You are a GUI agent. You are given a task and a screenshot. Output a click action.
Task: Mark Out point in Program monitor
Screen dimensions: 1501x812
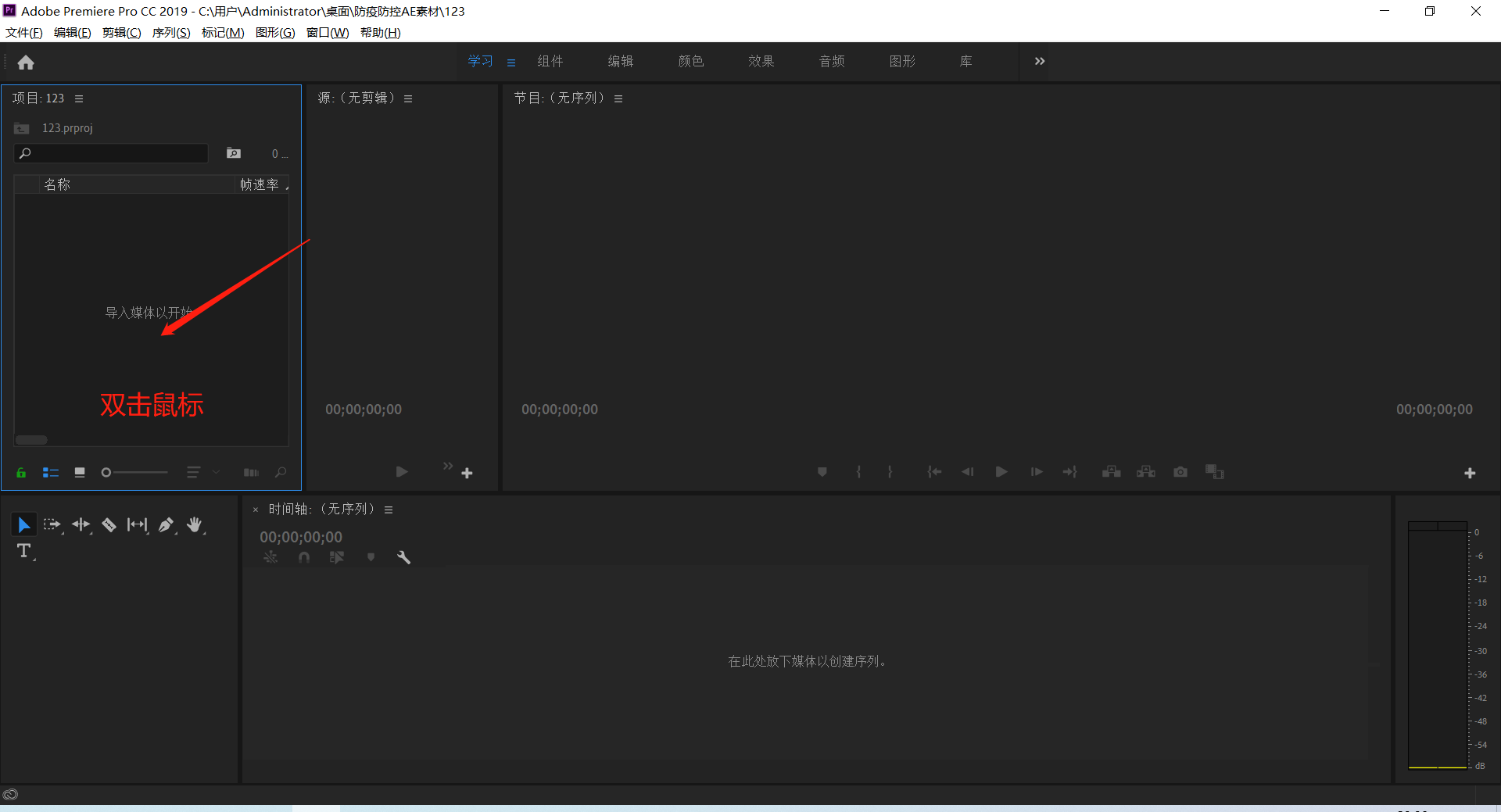point(890,472)
